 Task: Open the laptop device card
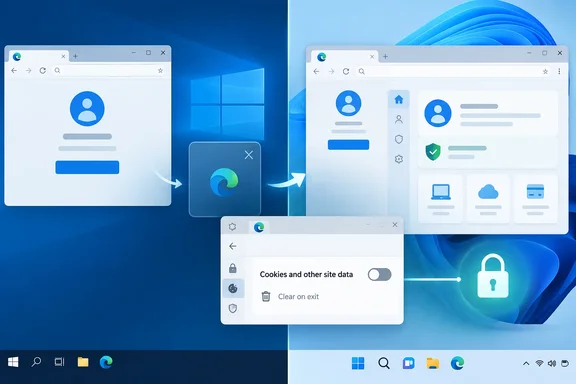pos(440,199)
